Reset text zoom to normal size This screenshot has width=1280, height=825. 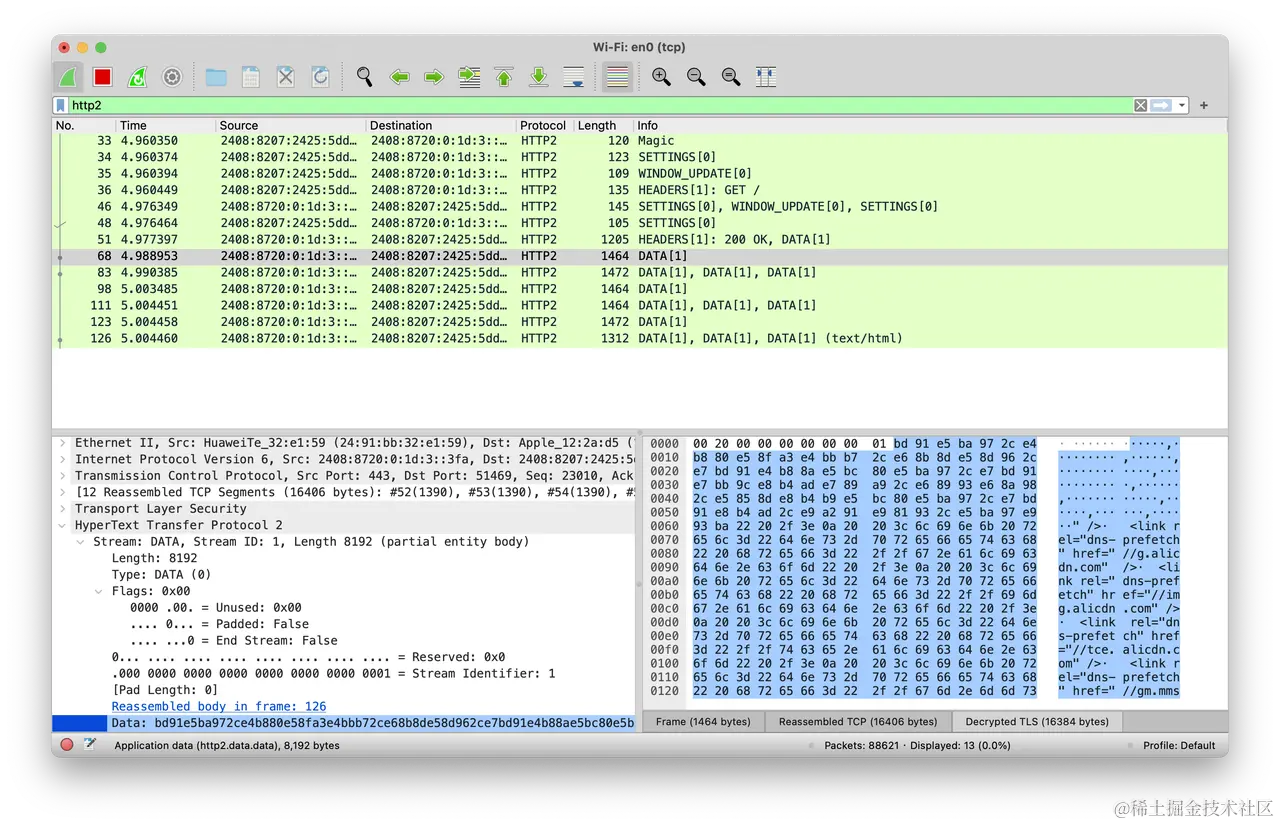(731, 77)
